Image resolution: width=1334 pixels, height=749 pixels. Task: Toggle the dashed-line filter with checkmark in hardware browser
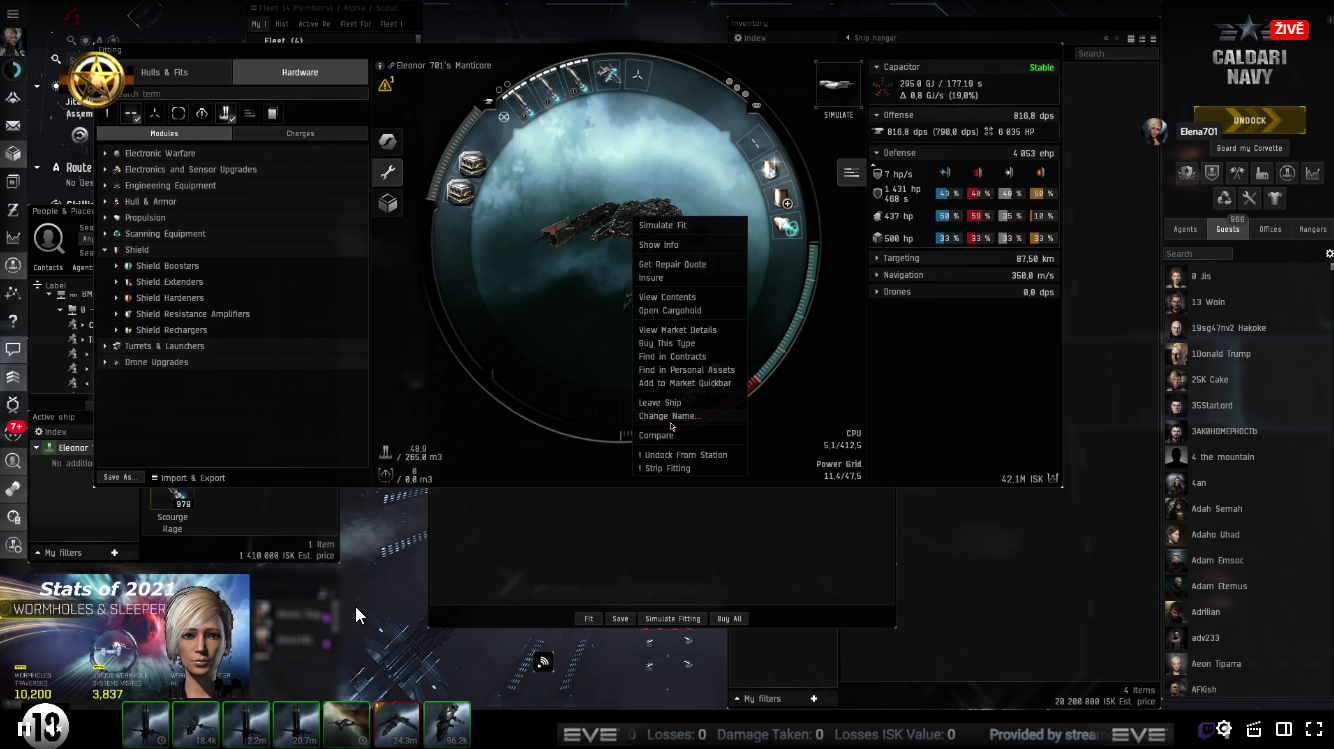click(131, 113)
